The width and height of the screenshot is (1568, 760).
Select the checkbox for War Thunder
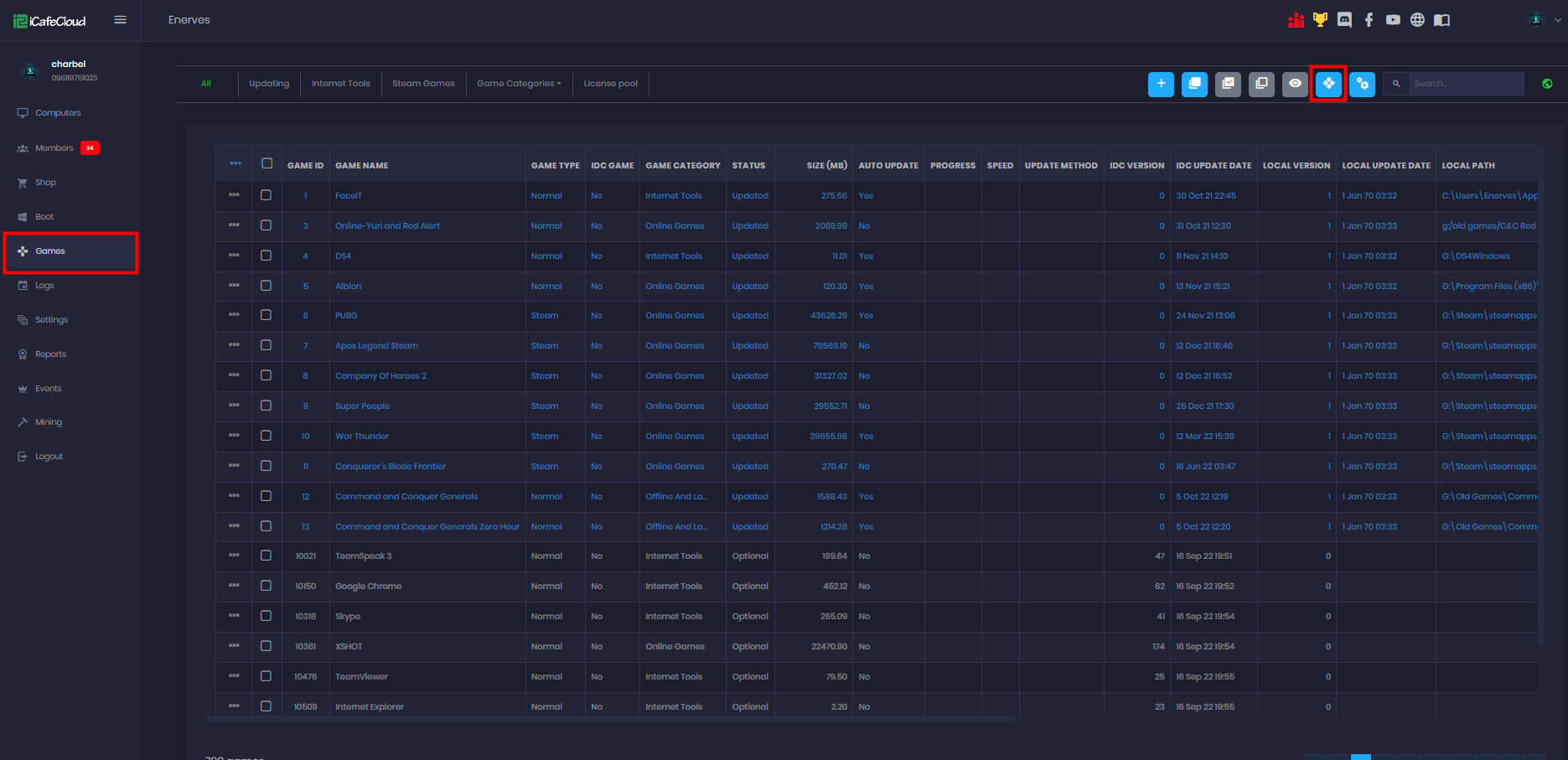(266, 436)
